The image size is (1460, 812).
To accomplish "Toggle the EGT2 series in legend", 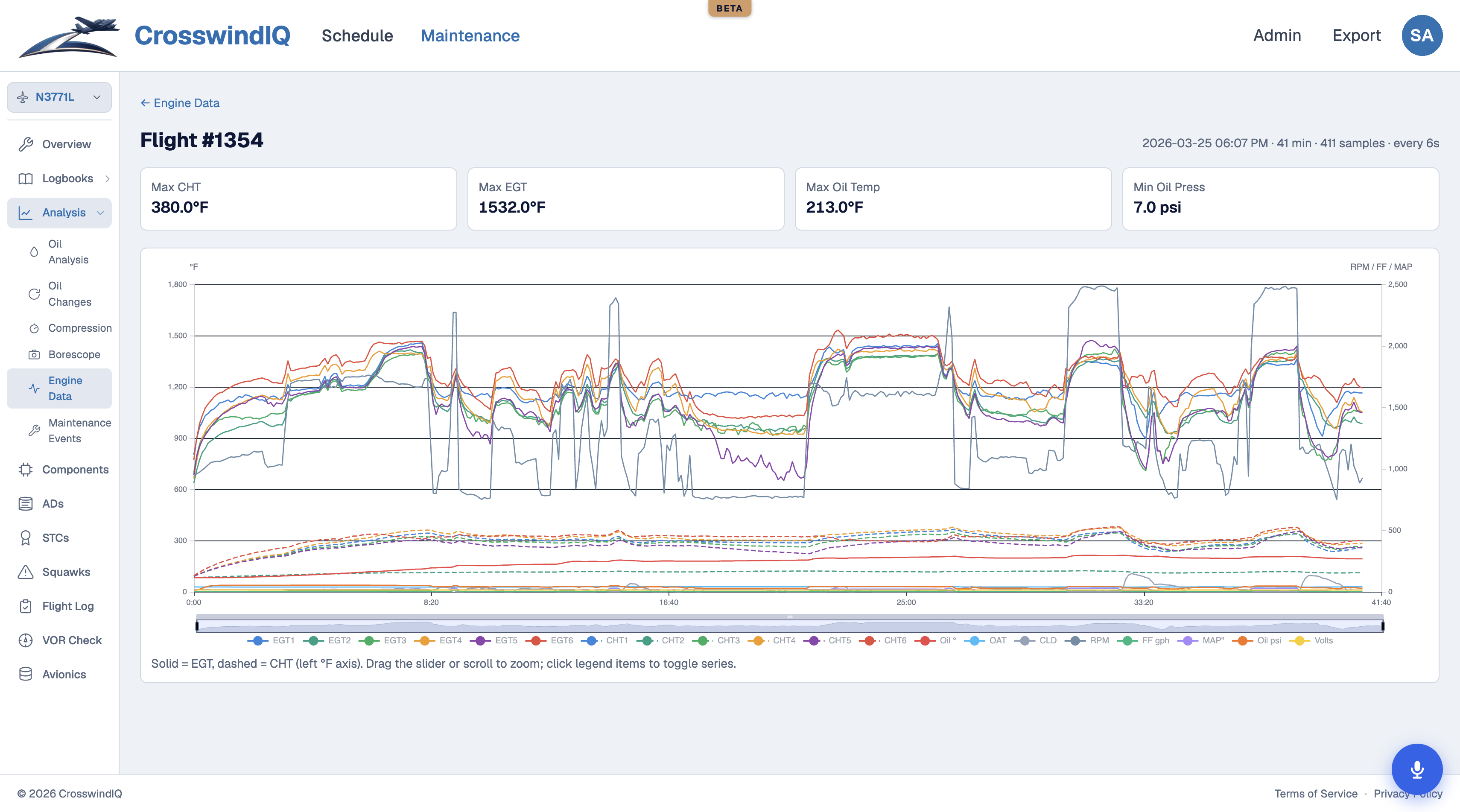I will point(327,640).
